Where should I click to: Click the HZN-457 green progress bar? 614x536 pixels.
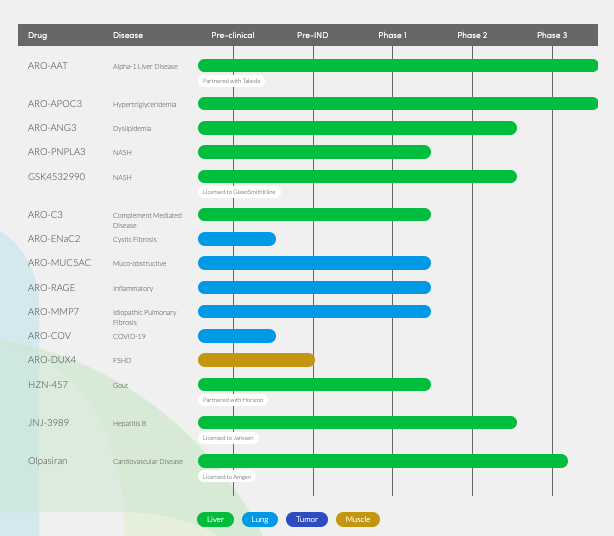(314, 384)
